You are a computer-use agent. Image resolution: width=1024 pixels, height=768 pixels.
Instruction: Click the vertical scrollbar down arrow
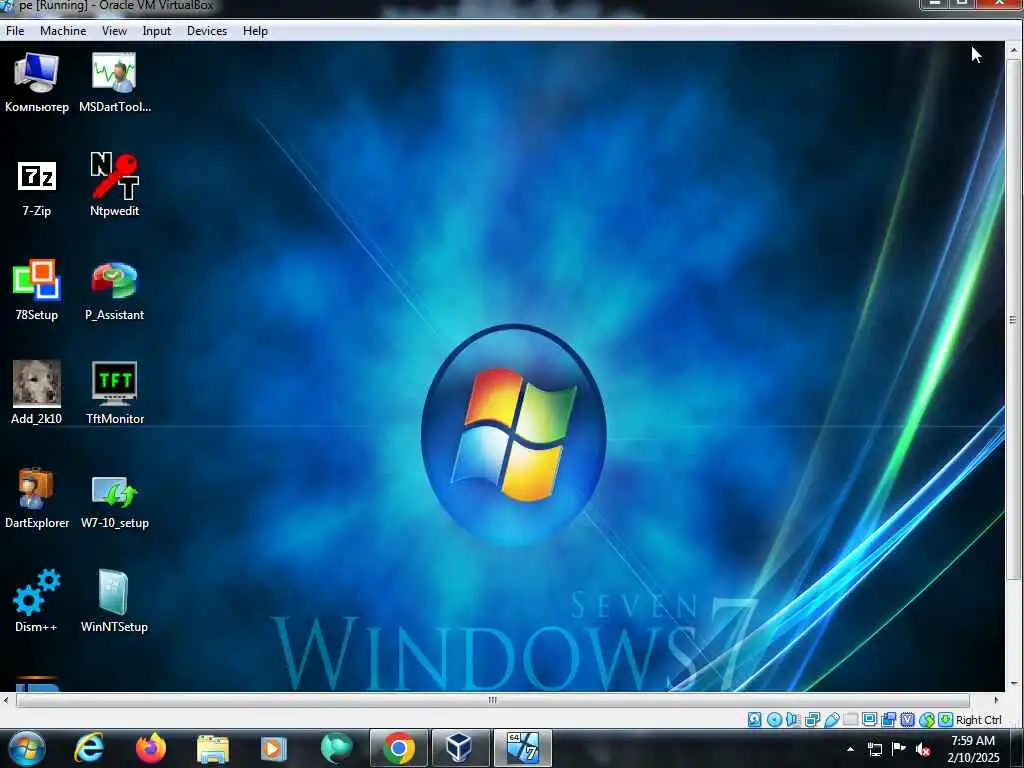pos(1014,684)
